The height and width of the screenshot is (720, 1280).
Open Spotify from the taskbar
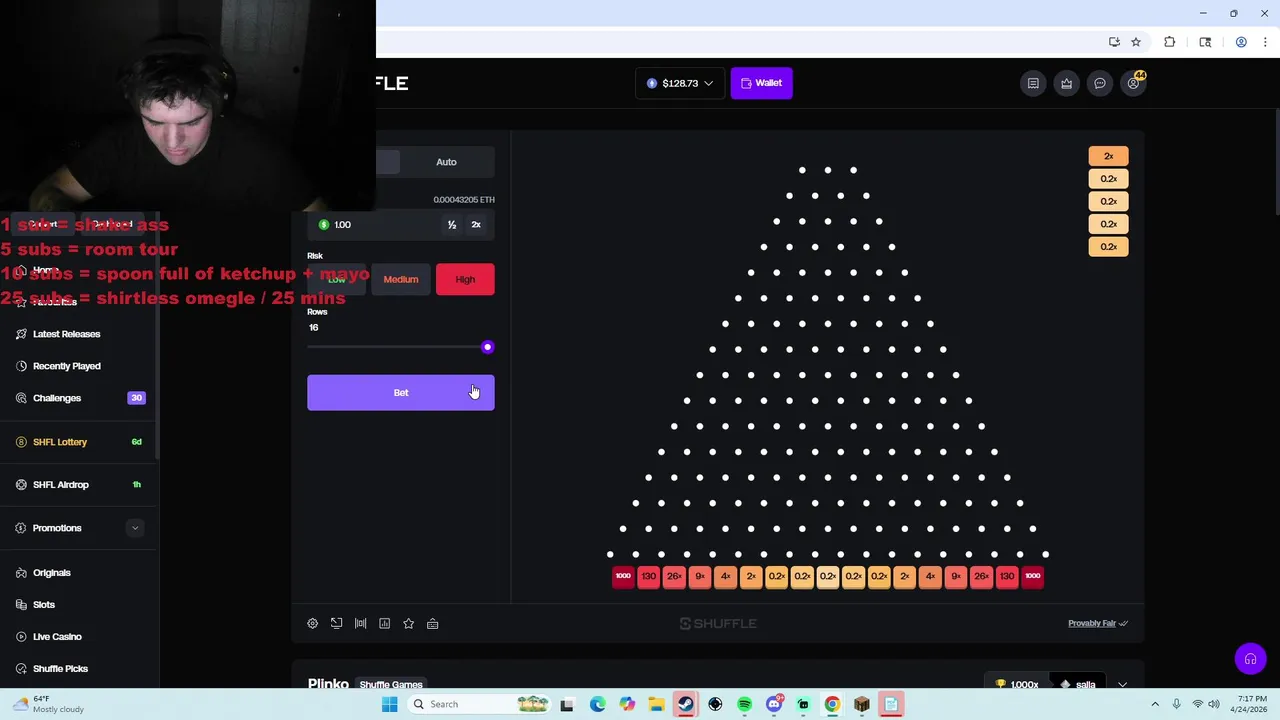tap(744, 704)
